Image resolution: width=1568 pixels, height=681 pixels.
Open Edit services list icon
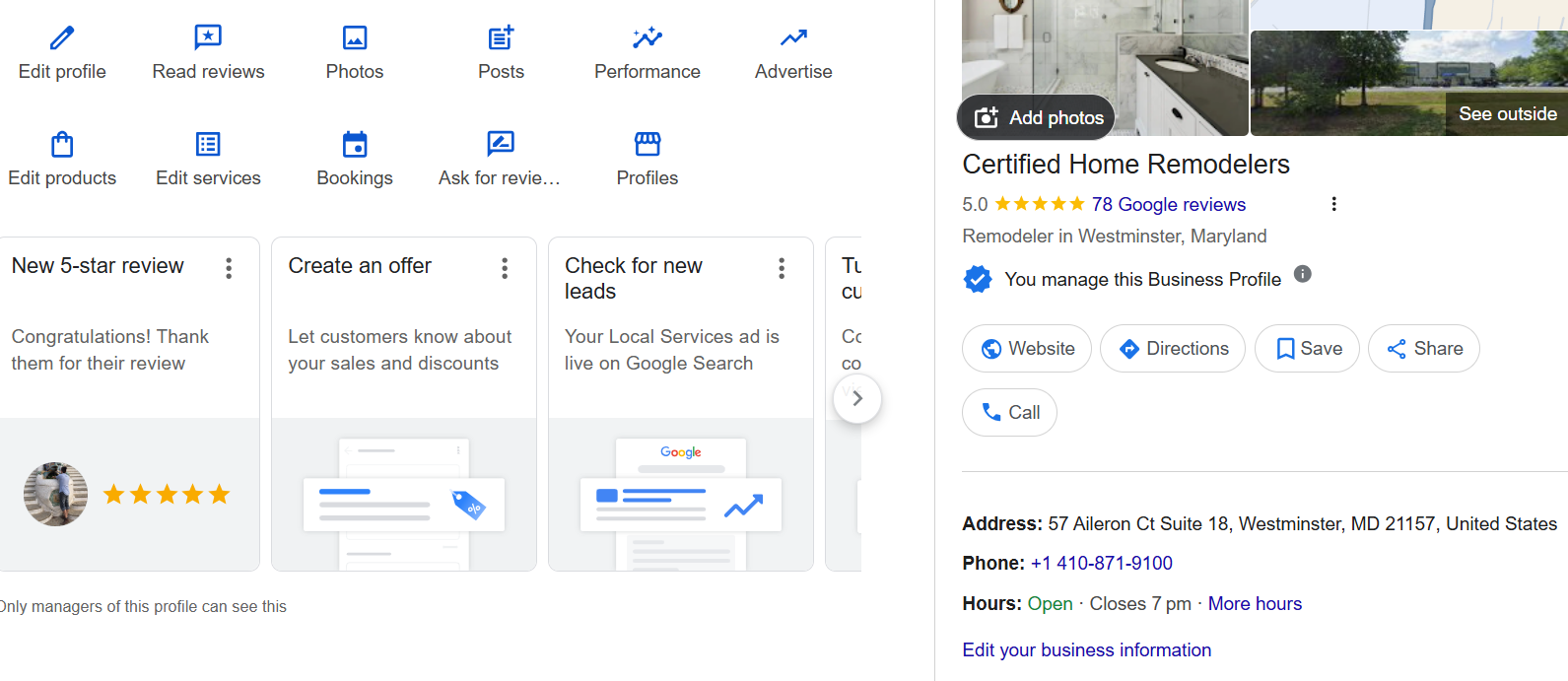208,144
